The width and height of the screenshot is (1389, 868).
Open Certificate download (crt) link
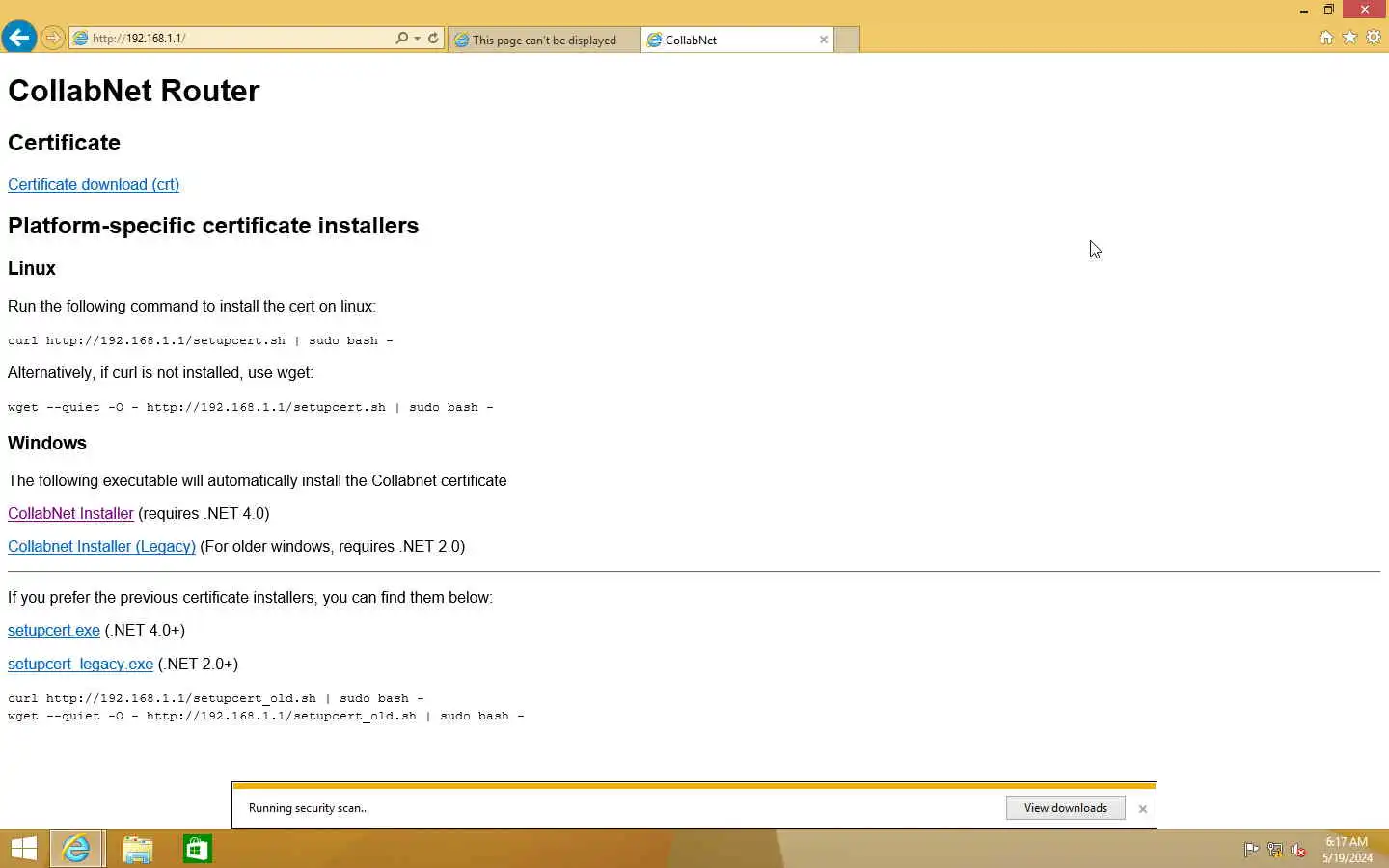(94, 184)
